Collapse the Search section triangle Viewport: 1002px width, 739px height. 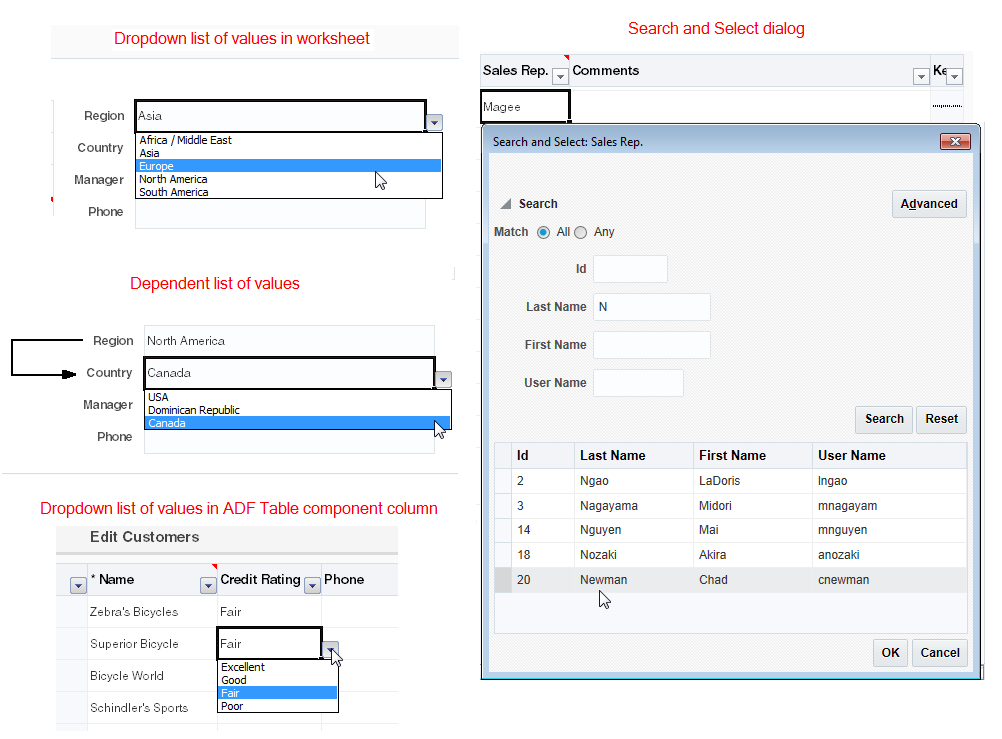pyautogui.click(x=505, y=204)
